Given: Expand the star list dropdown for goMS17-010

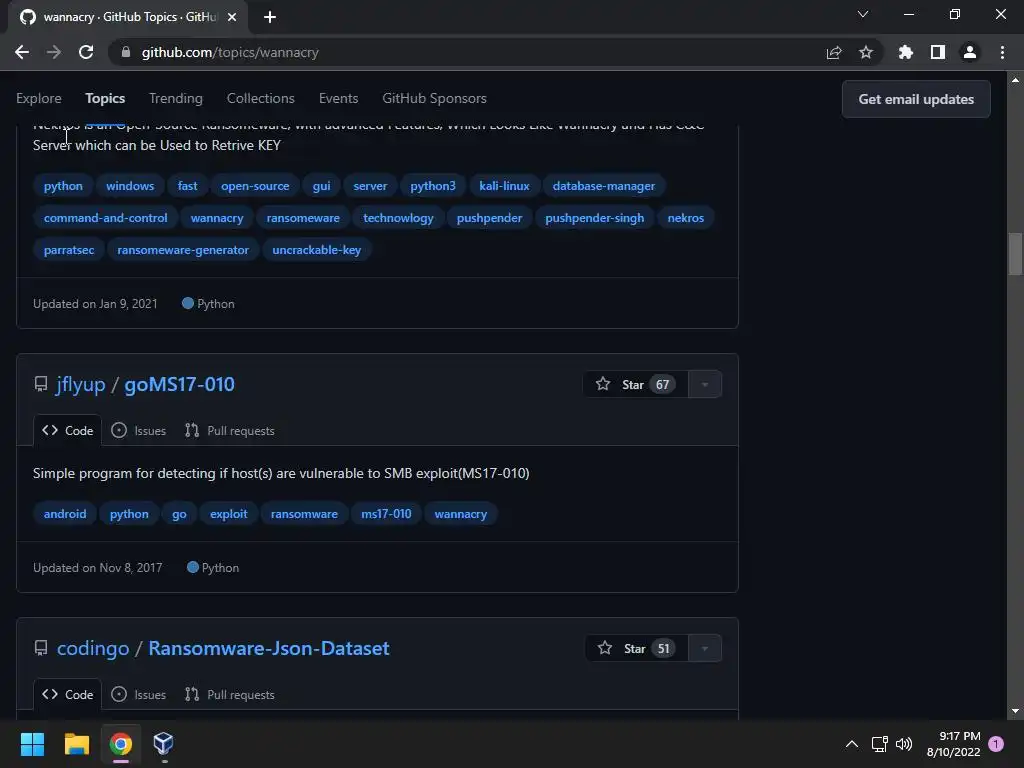Looking at the screenshot, I should click(705, 384).
